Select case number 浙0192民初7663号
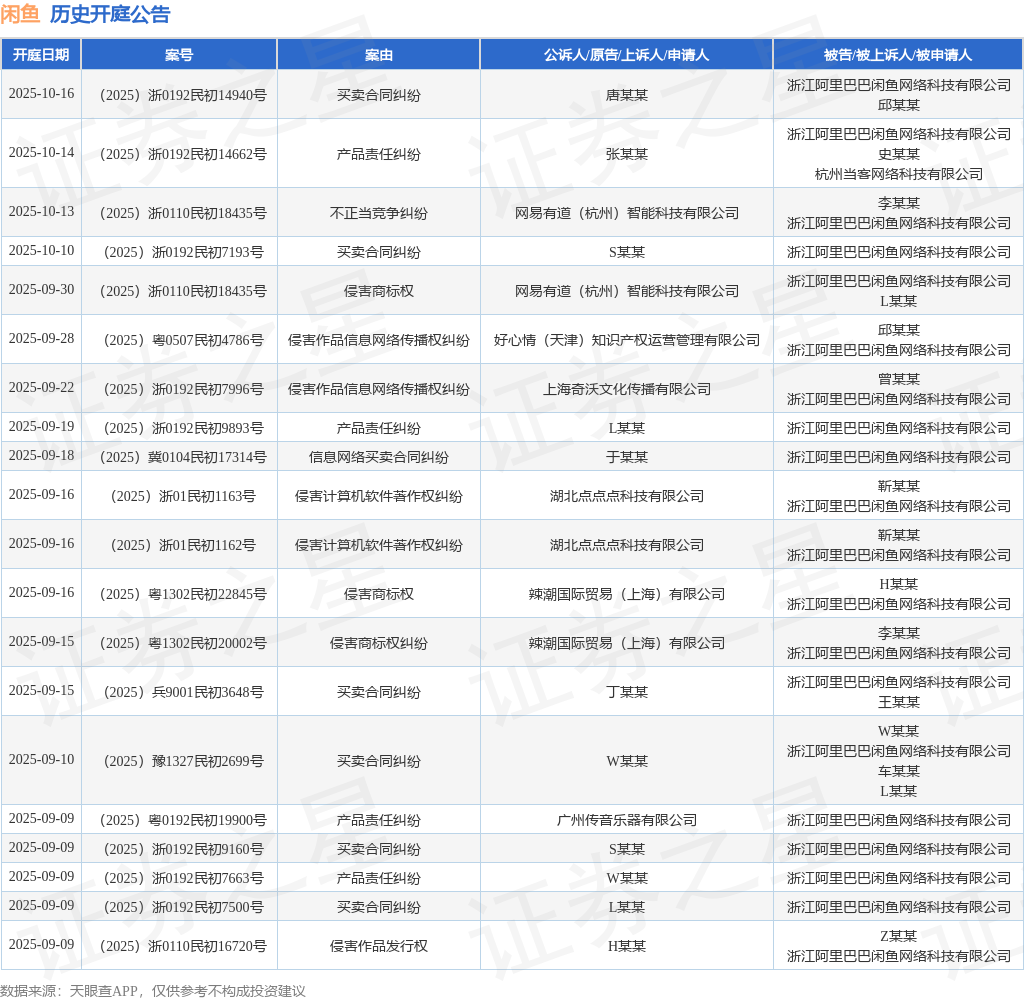 click(x=183, y=879)
